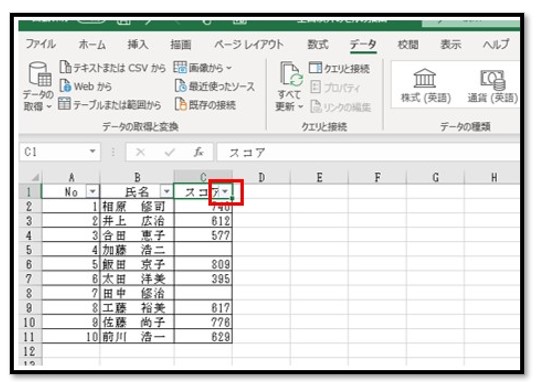Viewport: 538px width, 382px height.
Task: Select row 5 header
Action: pyautogui.click(x=30, y=250)
